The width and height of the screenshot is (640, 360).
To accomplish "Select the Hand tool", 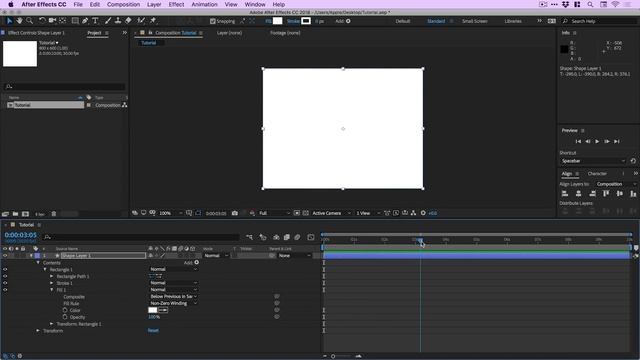I will pos(19,21).
